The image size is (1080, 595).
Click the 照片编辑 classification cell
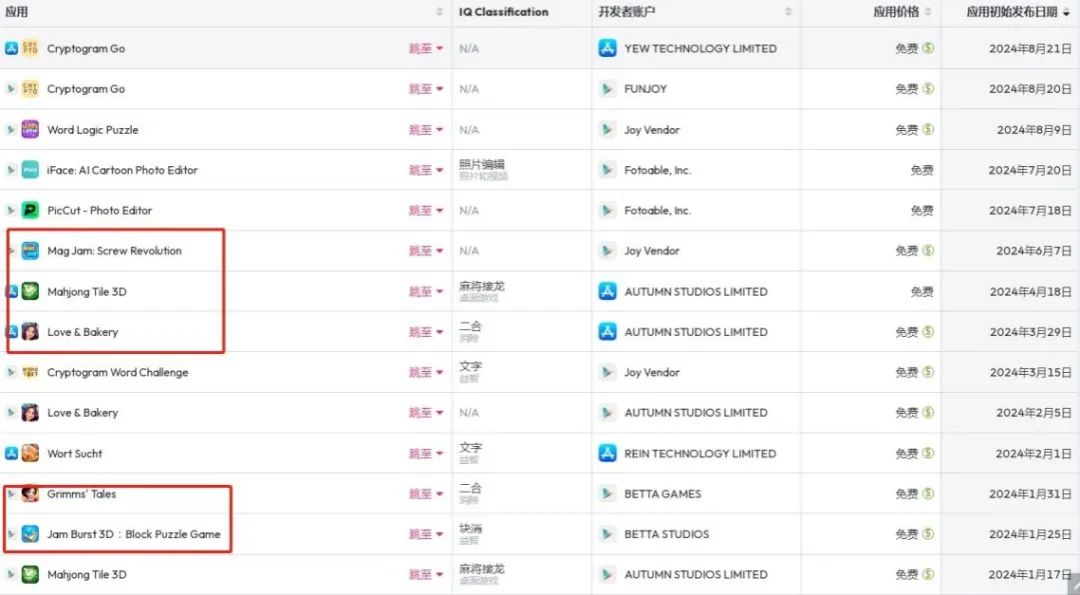pos(481,164)
